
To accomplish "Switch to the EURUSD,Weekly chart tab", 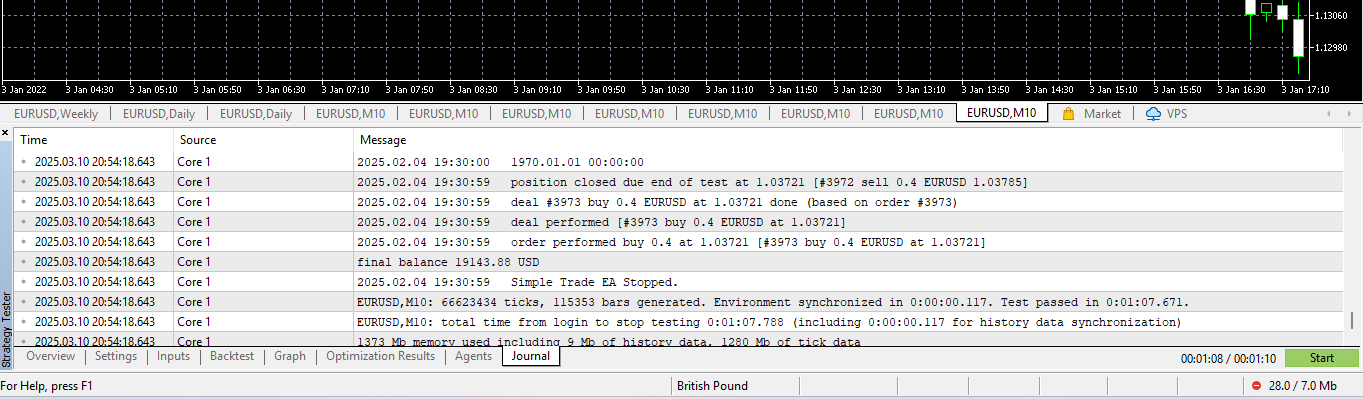I will pyautogui.click(x=56, y=114).
